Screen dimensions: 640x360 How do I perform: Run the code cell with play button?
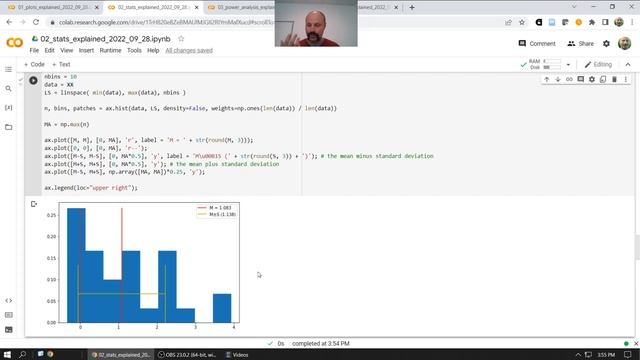(33, 80)
